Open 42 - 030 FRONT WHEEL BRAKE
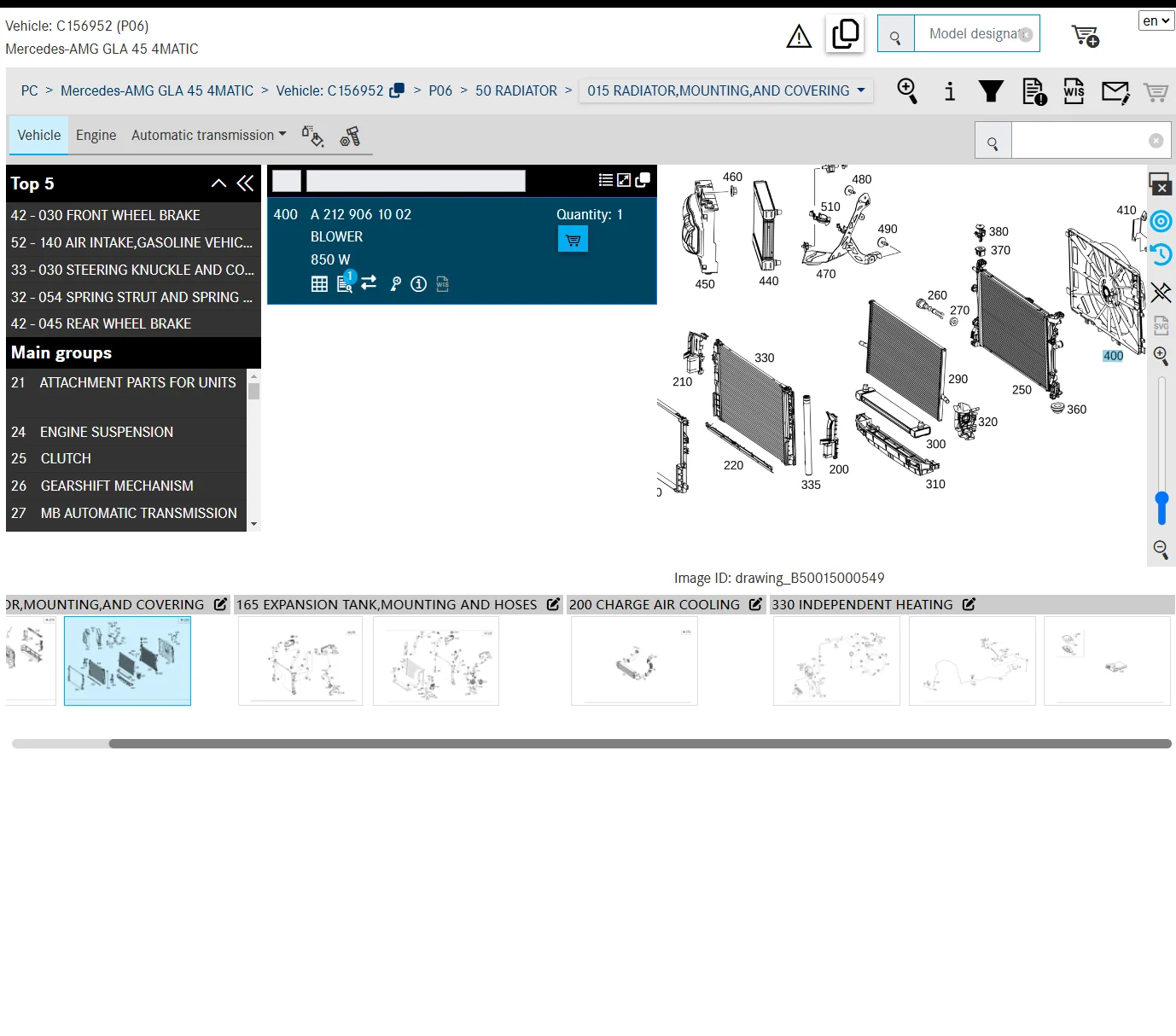 pyautogui.click(x=133, y=215)
